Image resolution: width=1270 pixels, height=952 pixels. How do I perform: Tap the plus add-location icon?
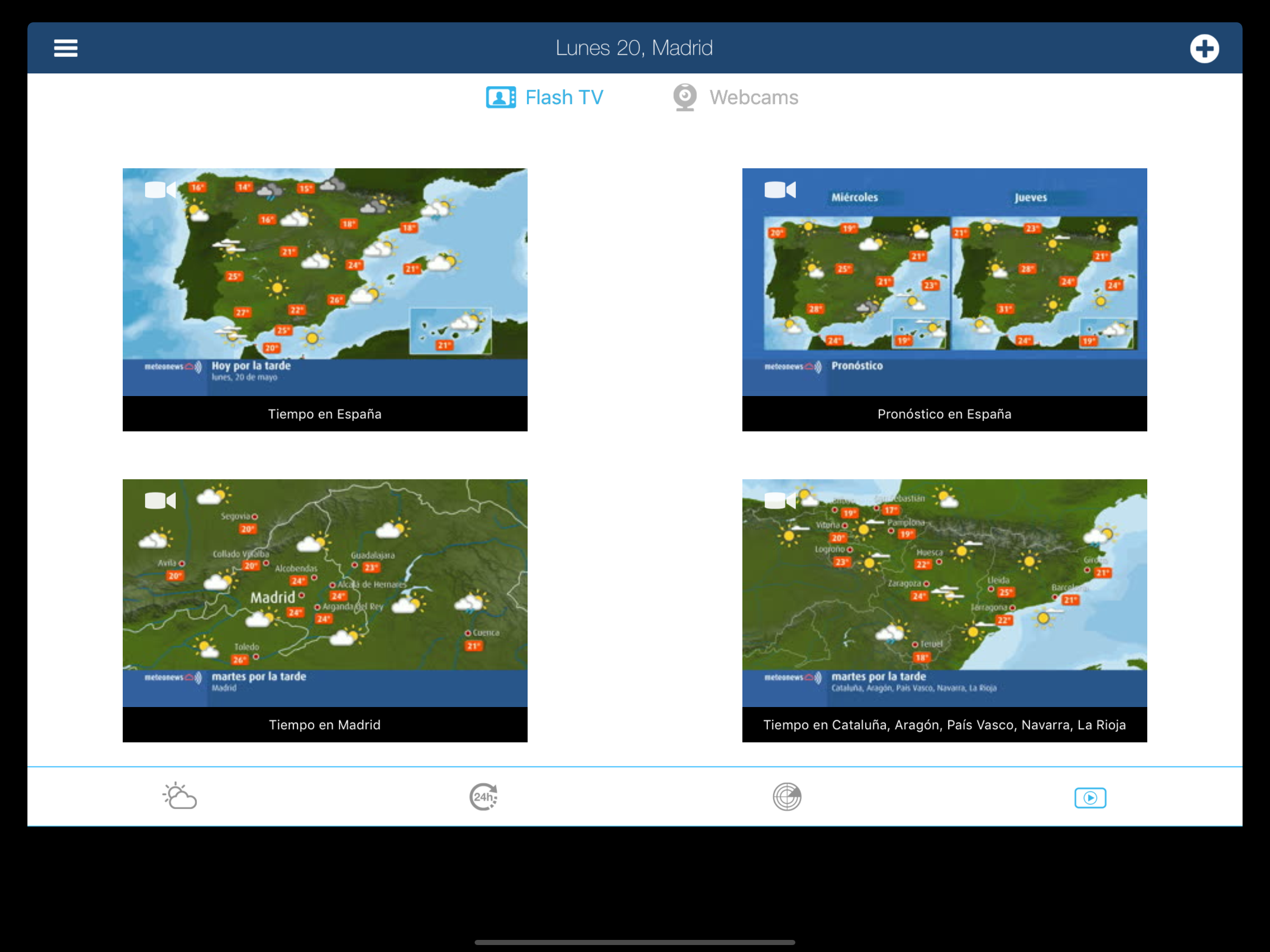click(1204, 48)
